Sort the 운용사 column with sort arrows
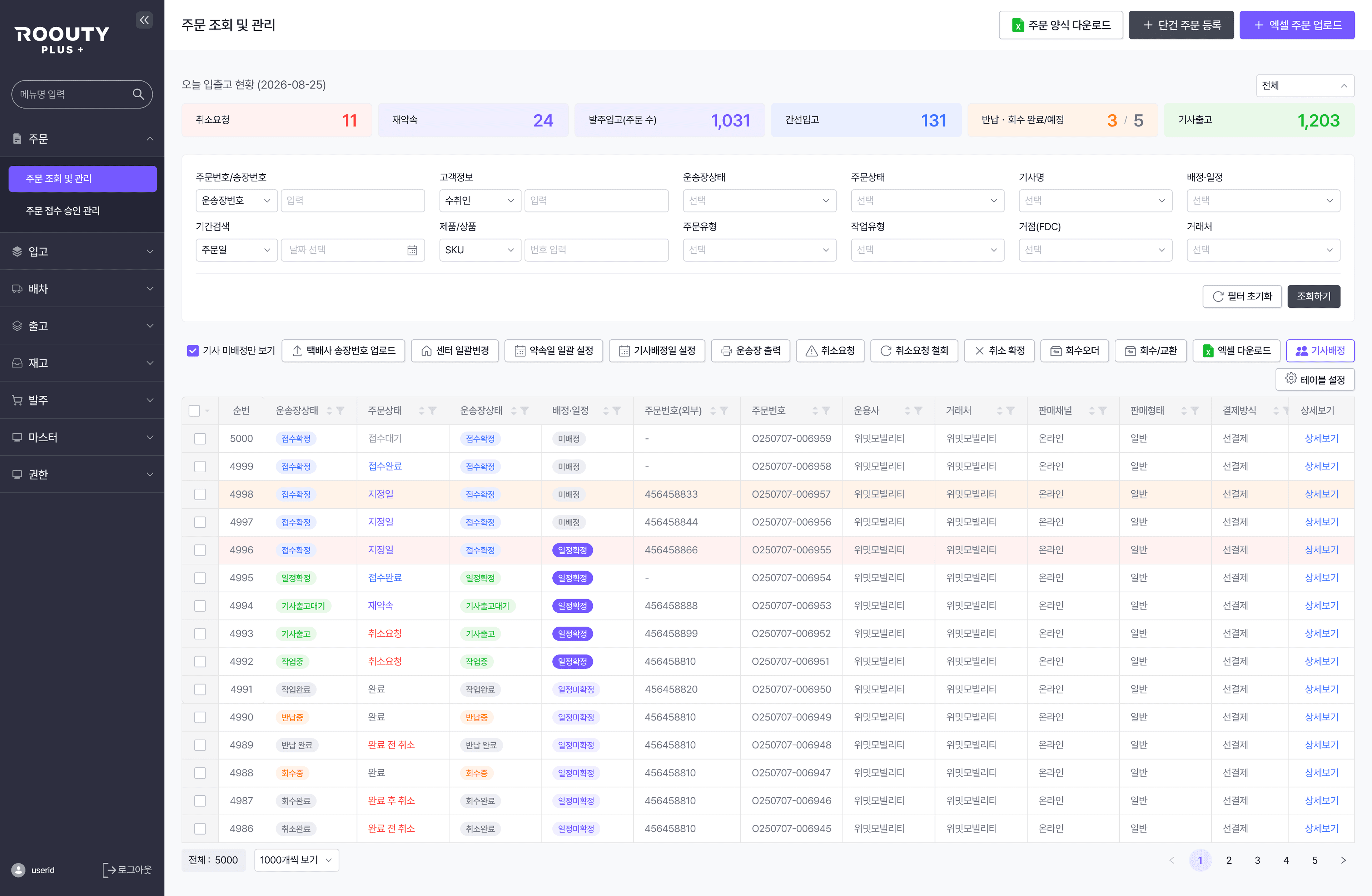This screenshot has width=1372, height=896. (x=908, y=410)
